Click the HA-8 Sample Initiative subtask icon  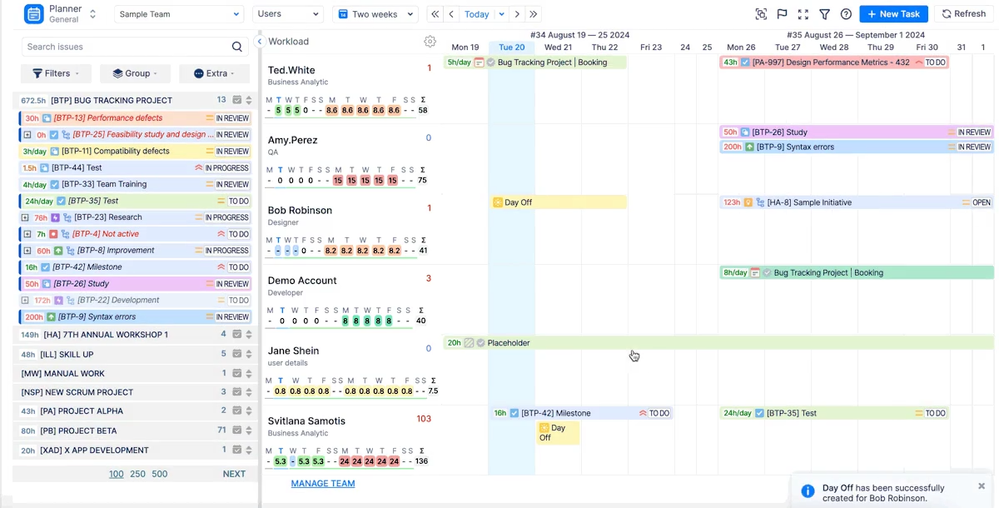(760, 203)
